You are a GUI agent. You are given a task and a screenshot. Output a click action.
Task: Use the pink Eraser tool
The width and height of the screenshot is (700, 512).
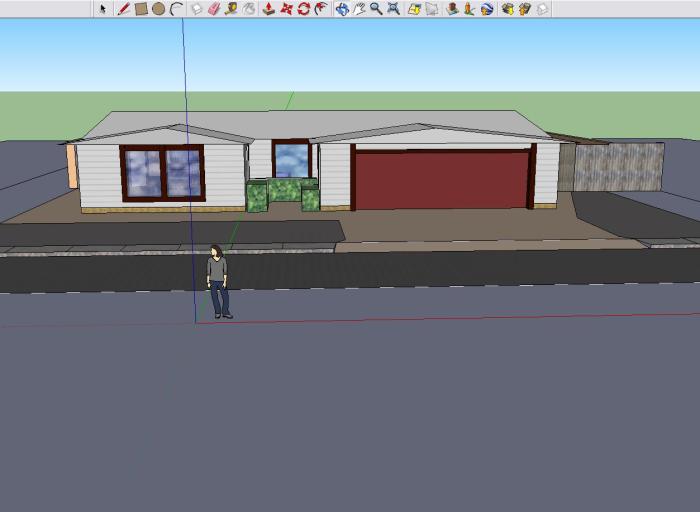213,9
